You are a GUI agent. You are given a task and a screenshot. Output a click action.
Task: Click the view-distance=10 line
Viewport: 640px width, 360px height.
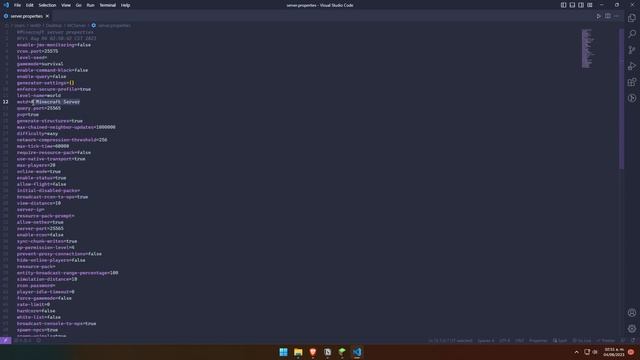coord(39,203)
